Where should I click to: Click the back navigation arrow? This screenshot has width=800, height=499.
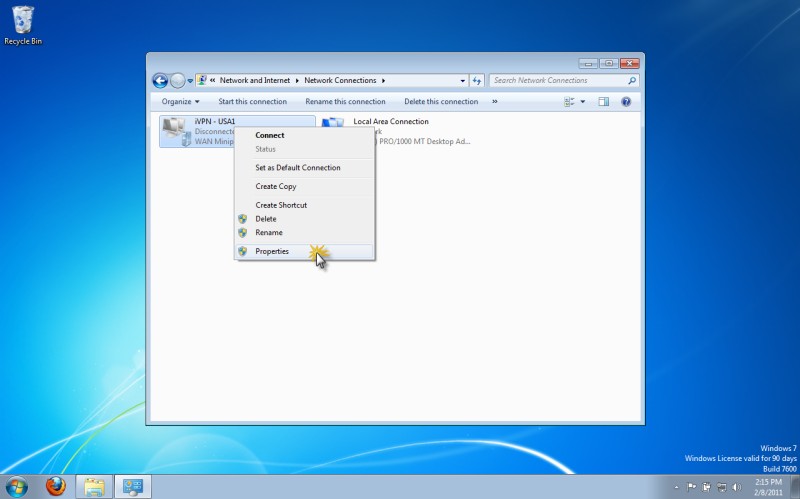point(160,81)
